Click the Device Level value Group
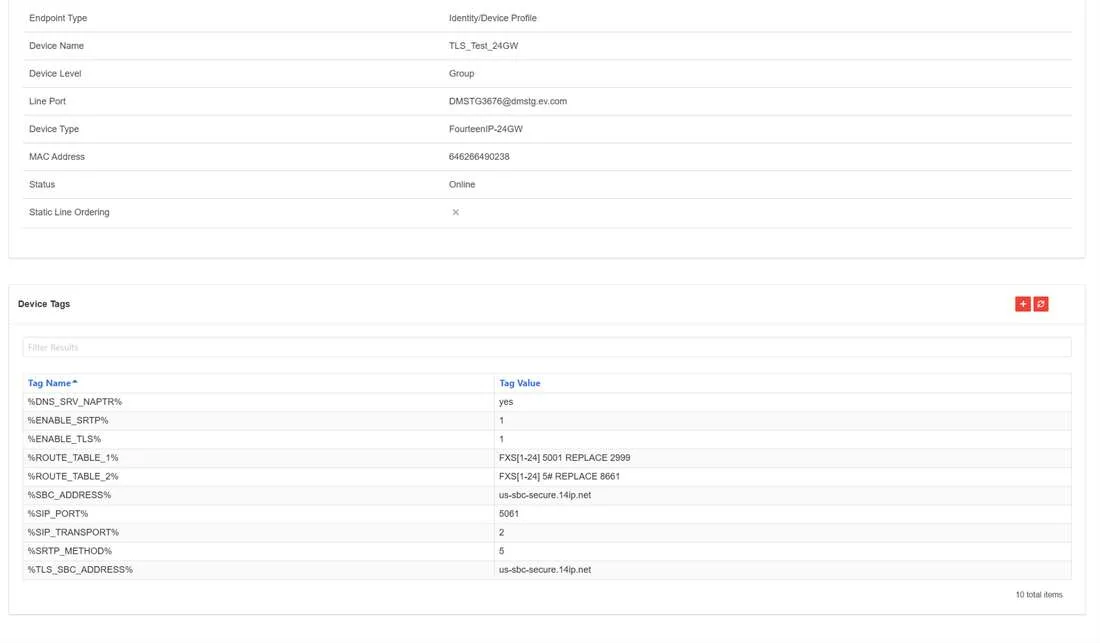The height and width of the screenshot is (643, 1100). 462,74
